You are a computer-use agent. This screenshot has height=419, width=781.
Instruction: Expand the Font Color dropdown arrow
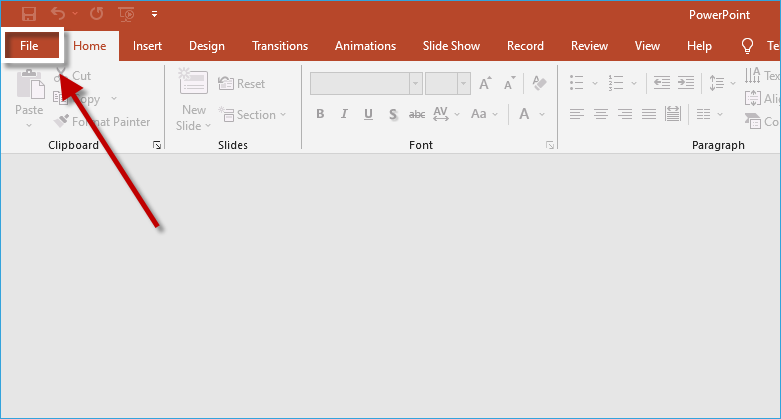click(x=542, y=114)
